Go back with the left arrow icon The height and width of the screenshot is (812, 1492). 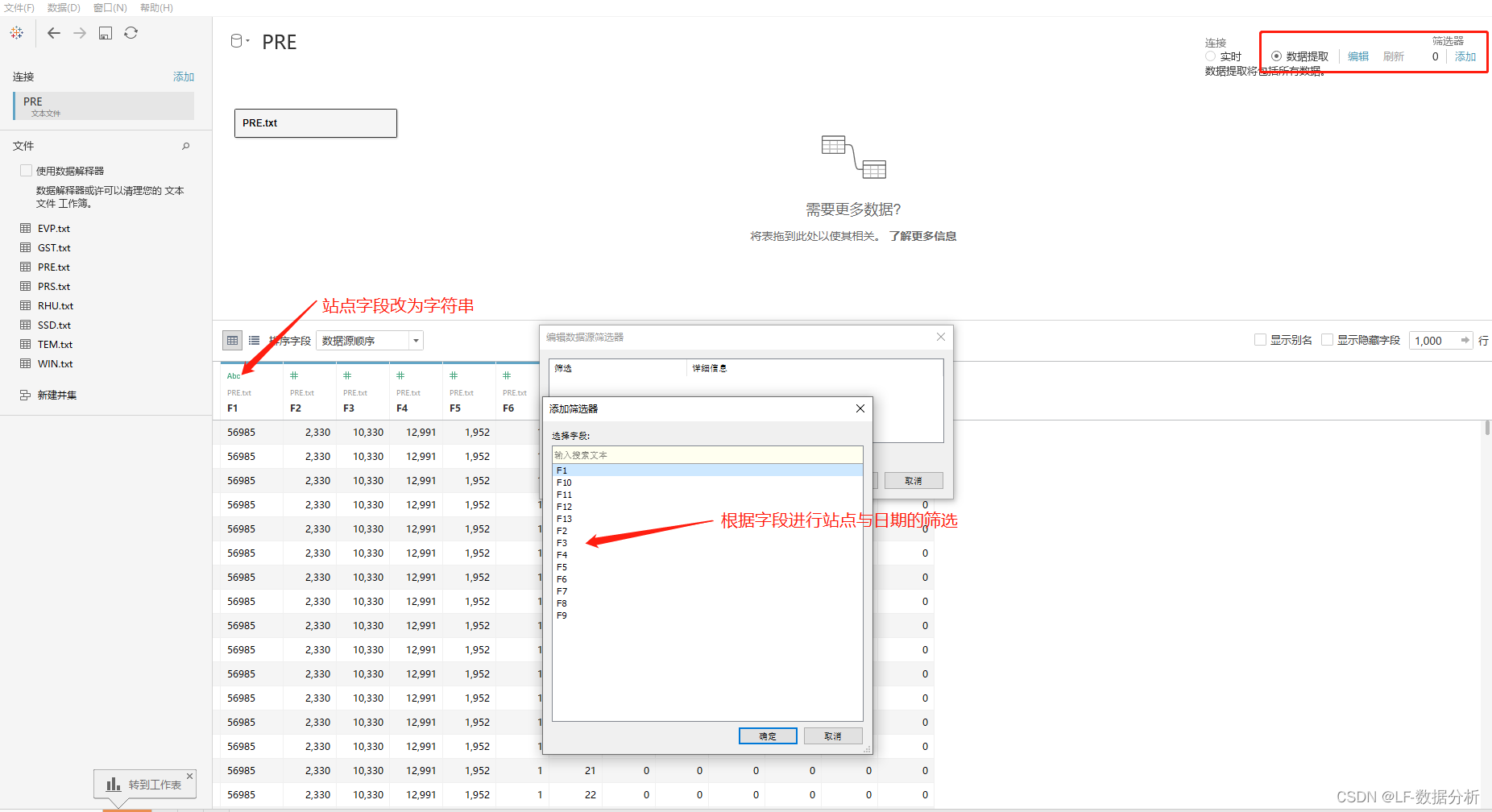point(54,33)
